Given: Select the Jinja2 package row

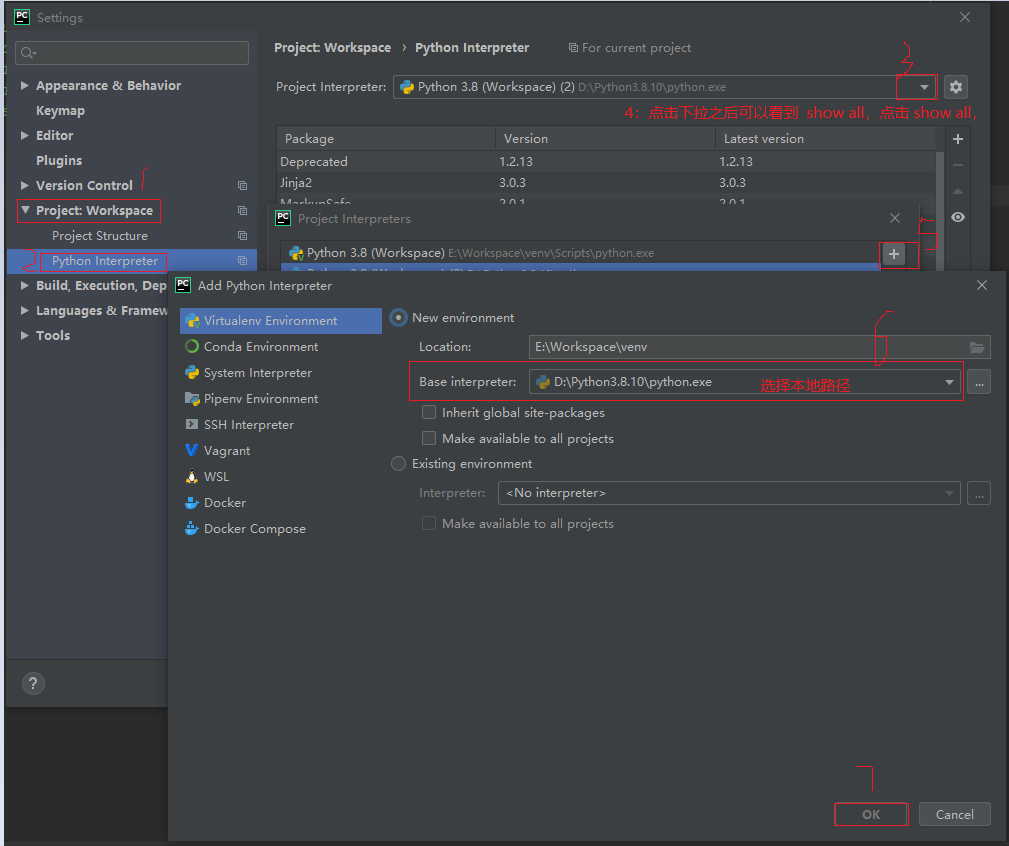Looking at the screenshot, I should point(607,183).
